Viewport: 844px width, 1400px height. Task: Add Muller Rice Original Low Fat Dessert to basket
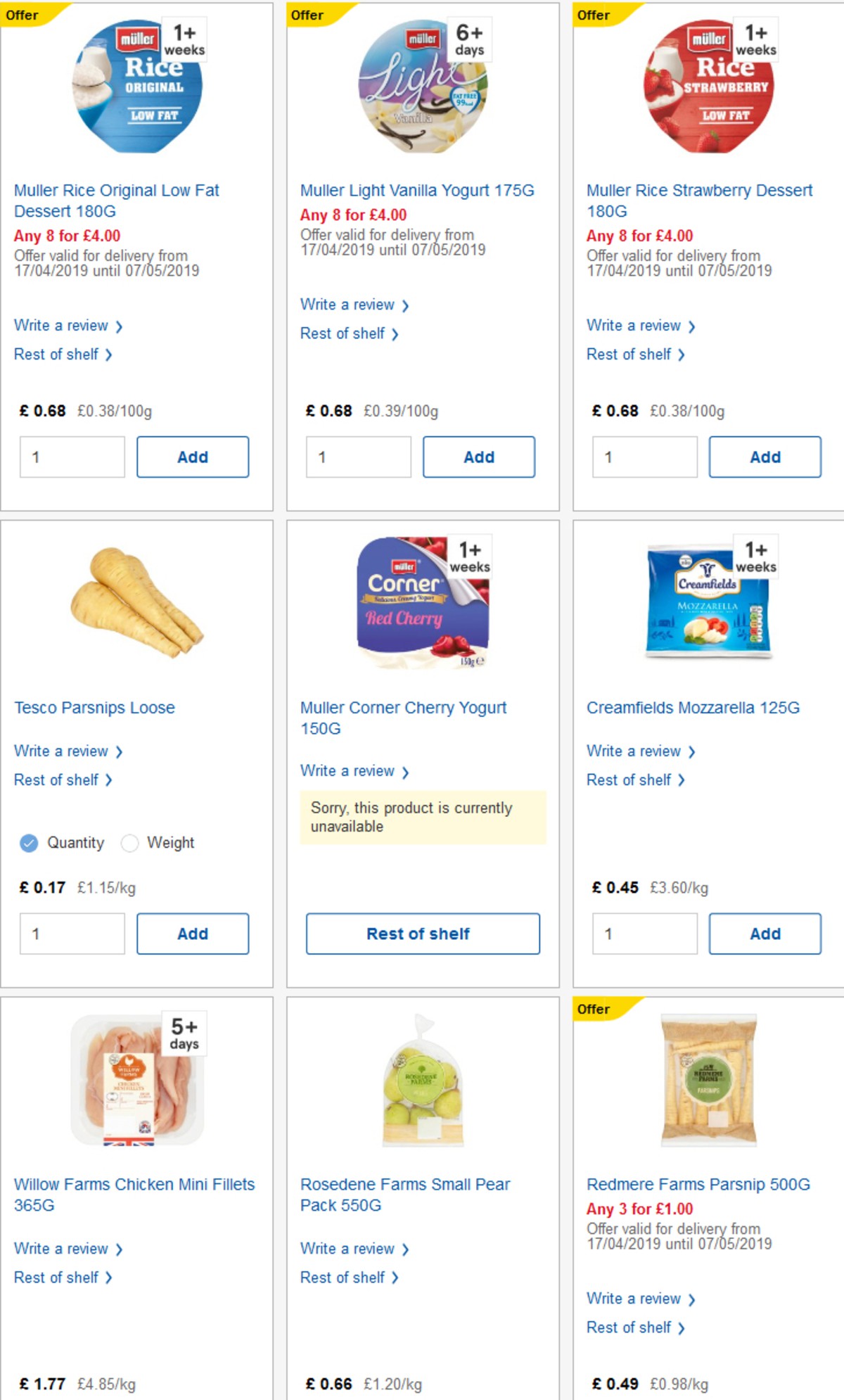pos(193,456)
